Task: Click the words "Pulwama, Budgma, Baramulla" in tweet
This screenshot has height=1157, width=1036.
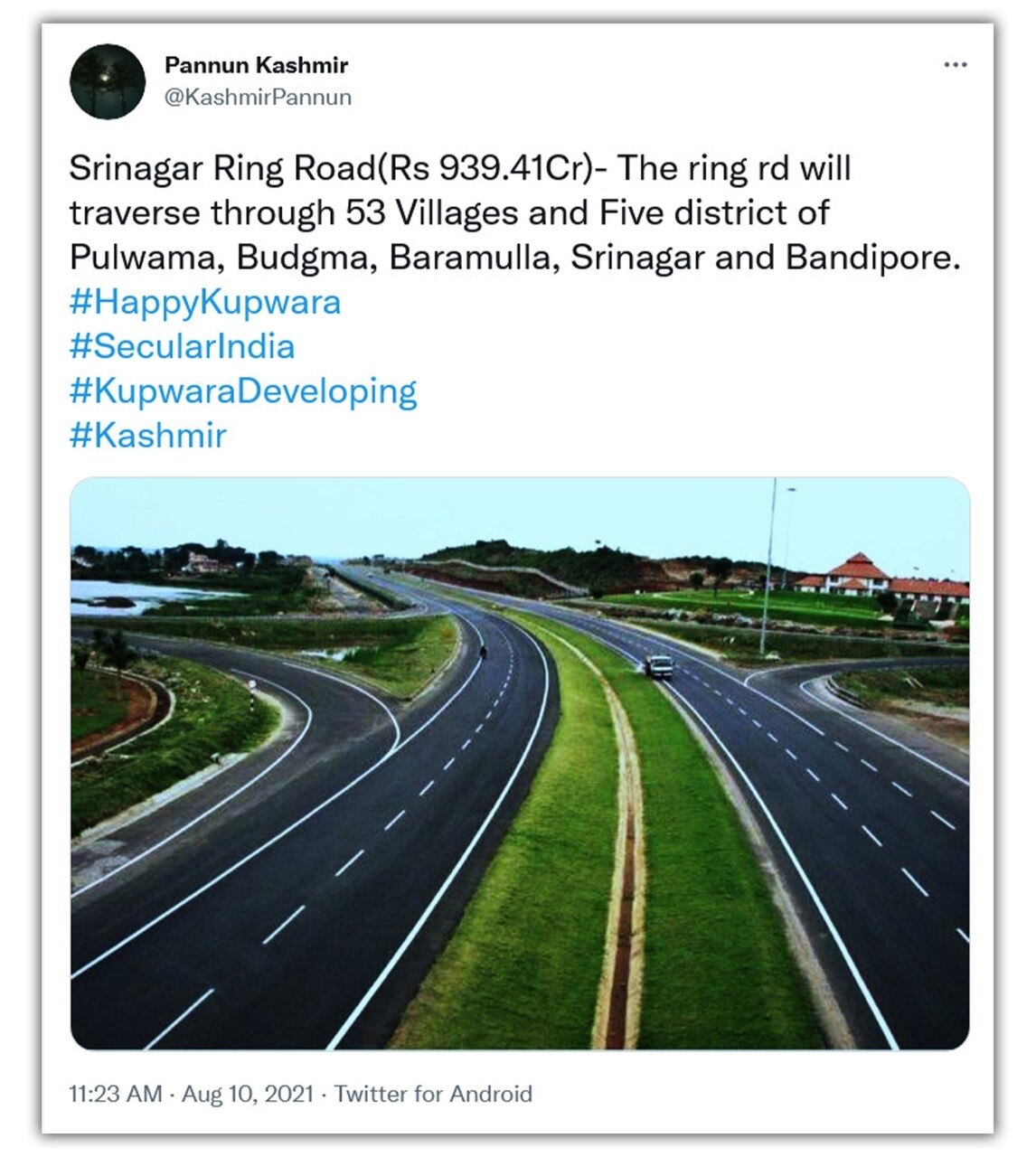Action: pos(316,259)
